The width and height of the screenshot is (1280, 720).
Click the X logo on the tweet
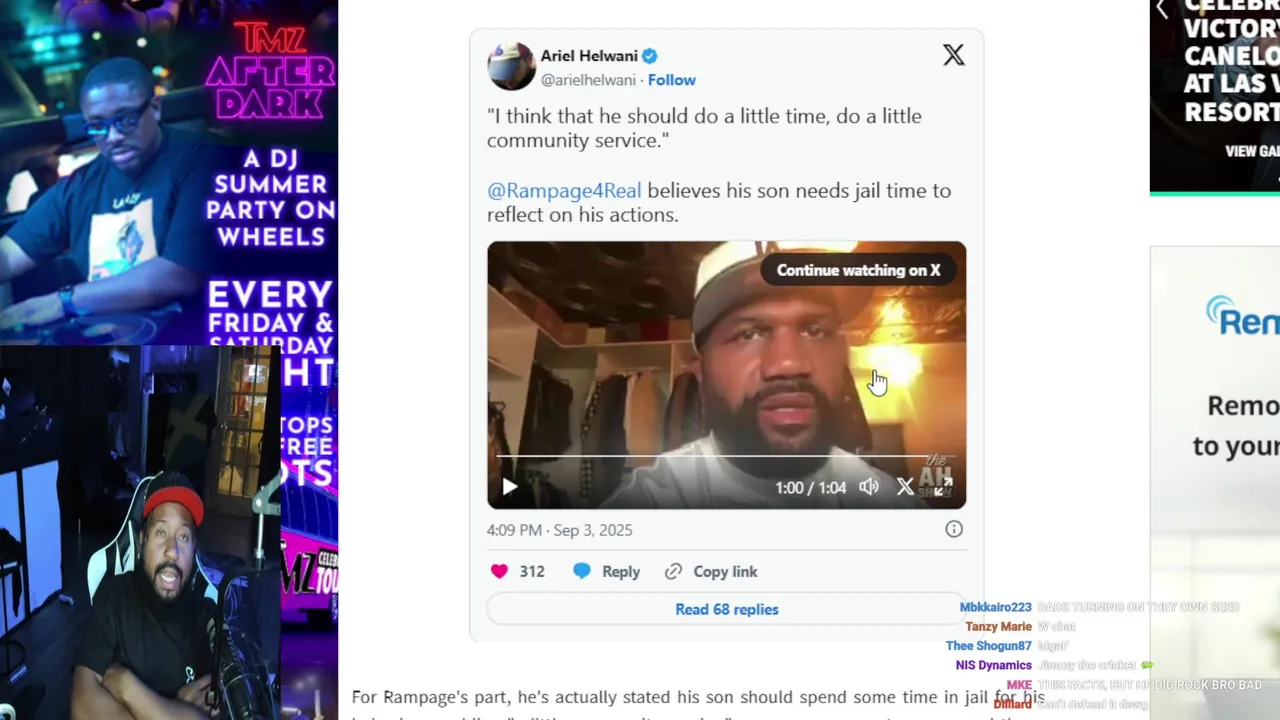pos(953,55)
